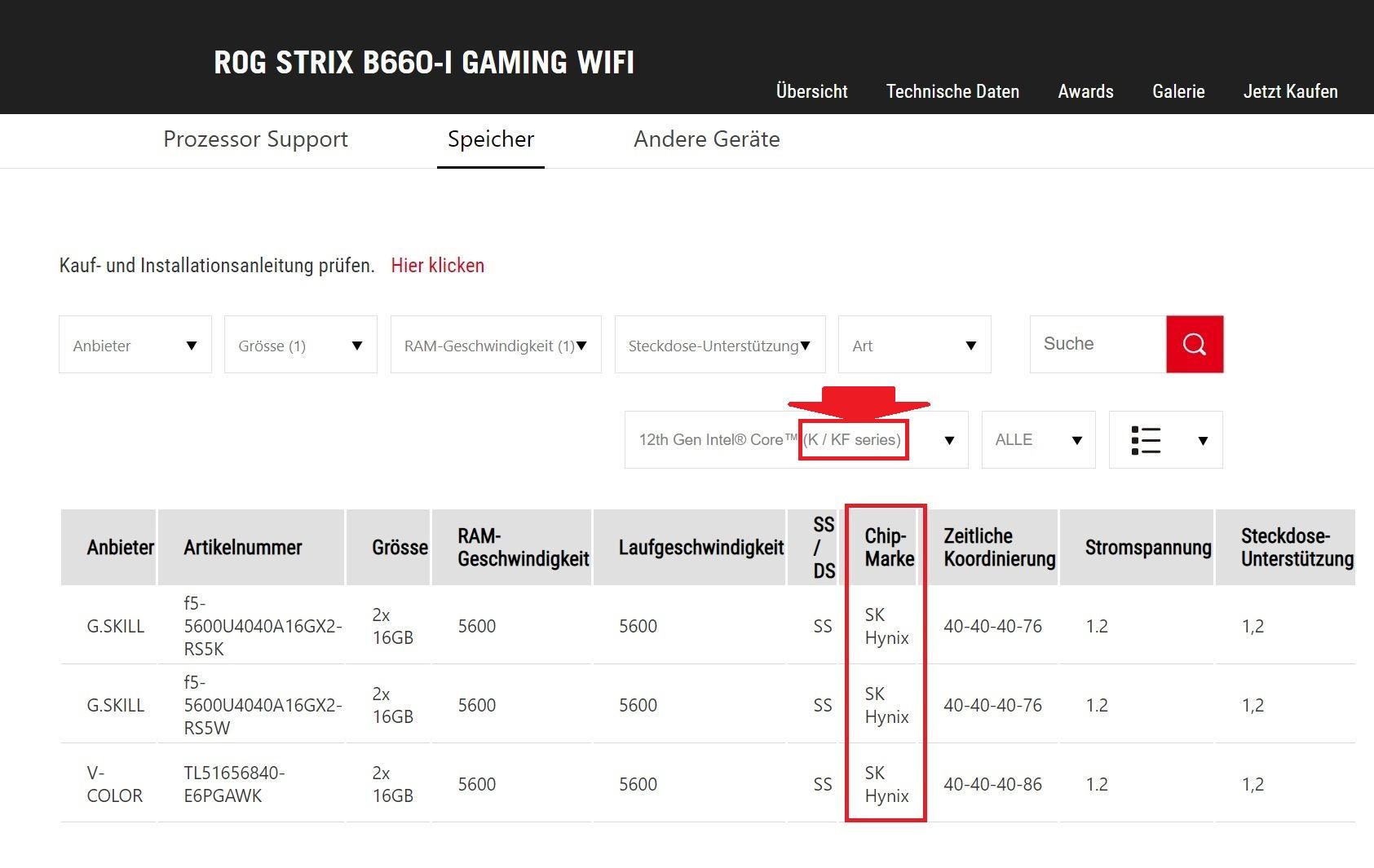Open the Galerie navigation item
This screenshot has width=1374, height=868.
[1178, 91]
